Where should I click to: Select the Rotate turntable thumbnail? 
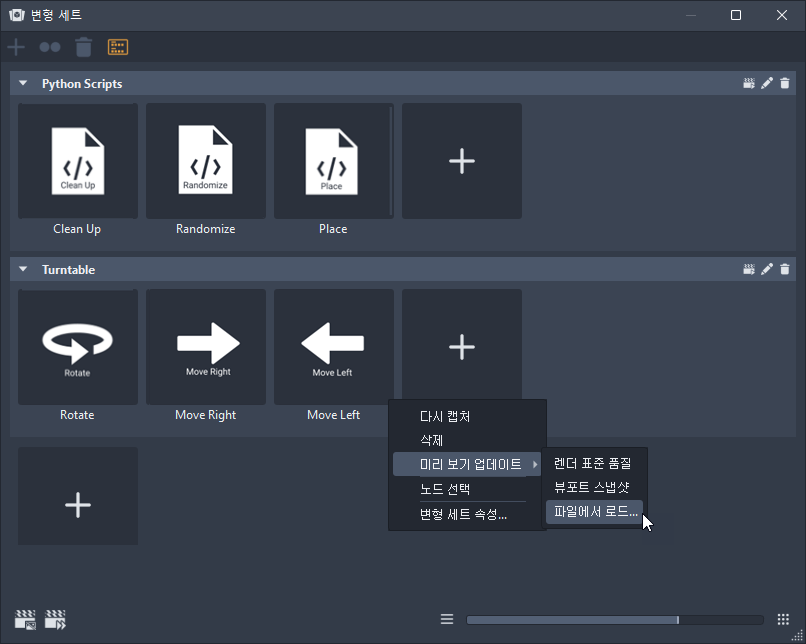78,347
